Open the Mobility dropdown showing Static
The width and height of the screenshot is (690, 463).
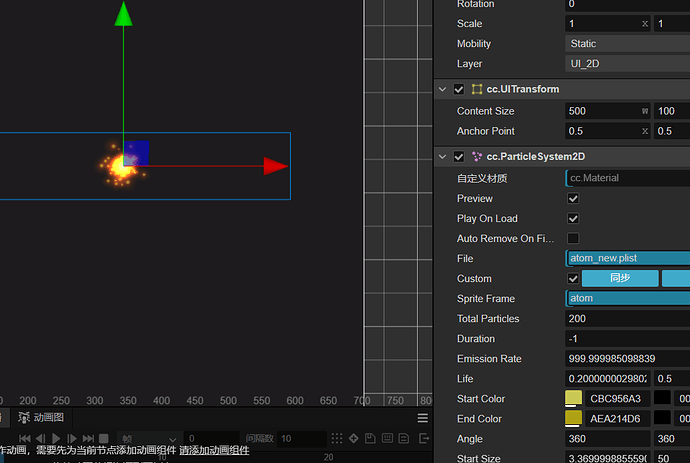(x=628, y=44)
